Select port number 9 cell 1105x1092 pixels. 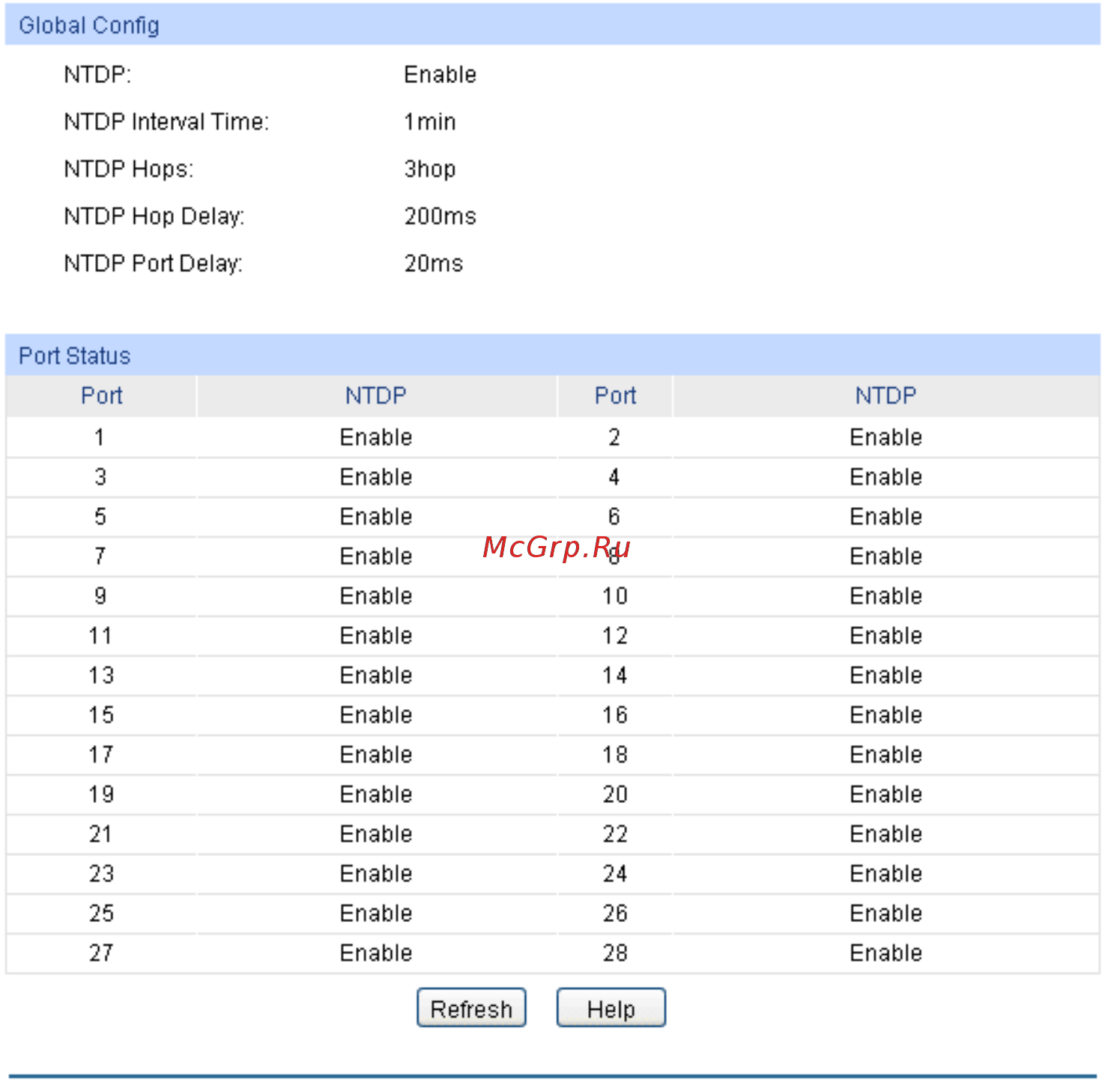pos(101,595)
